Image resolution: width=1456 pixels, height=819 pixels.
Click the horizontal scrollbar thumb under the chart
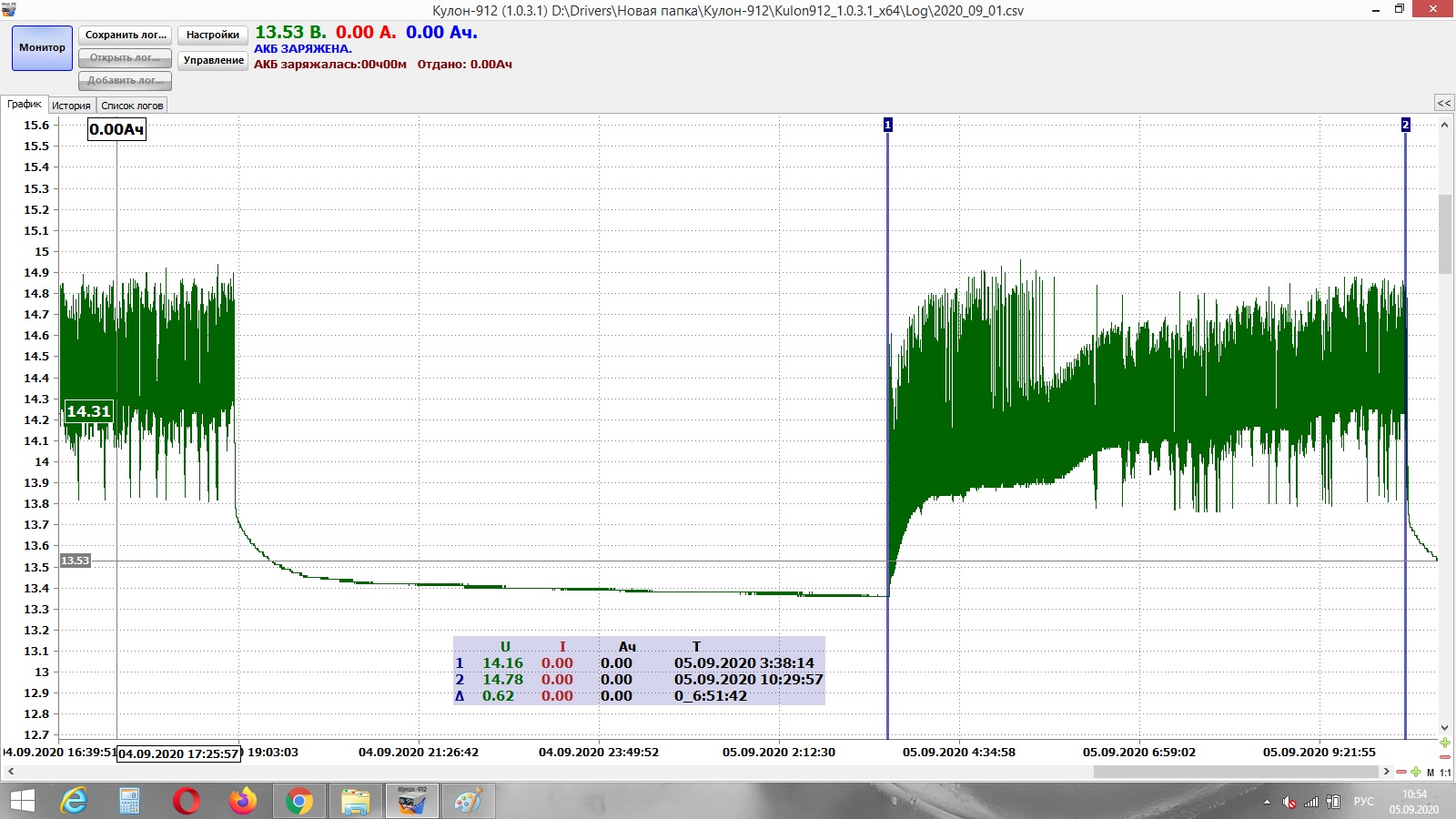(1235, 772)
